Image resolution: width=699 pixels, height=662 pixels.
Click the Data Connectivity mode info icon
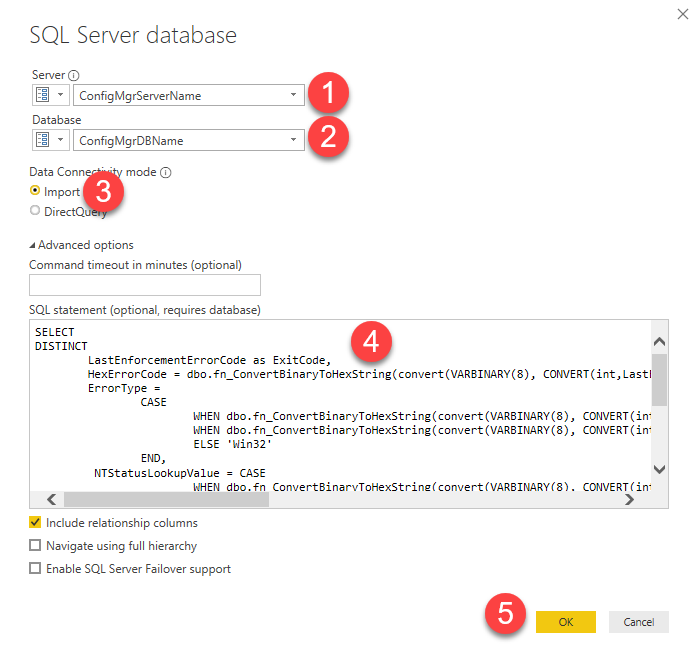tap(165, 173)
